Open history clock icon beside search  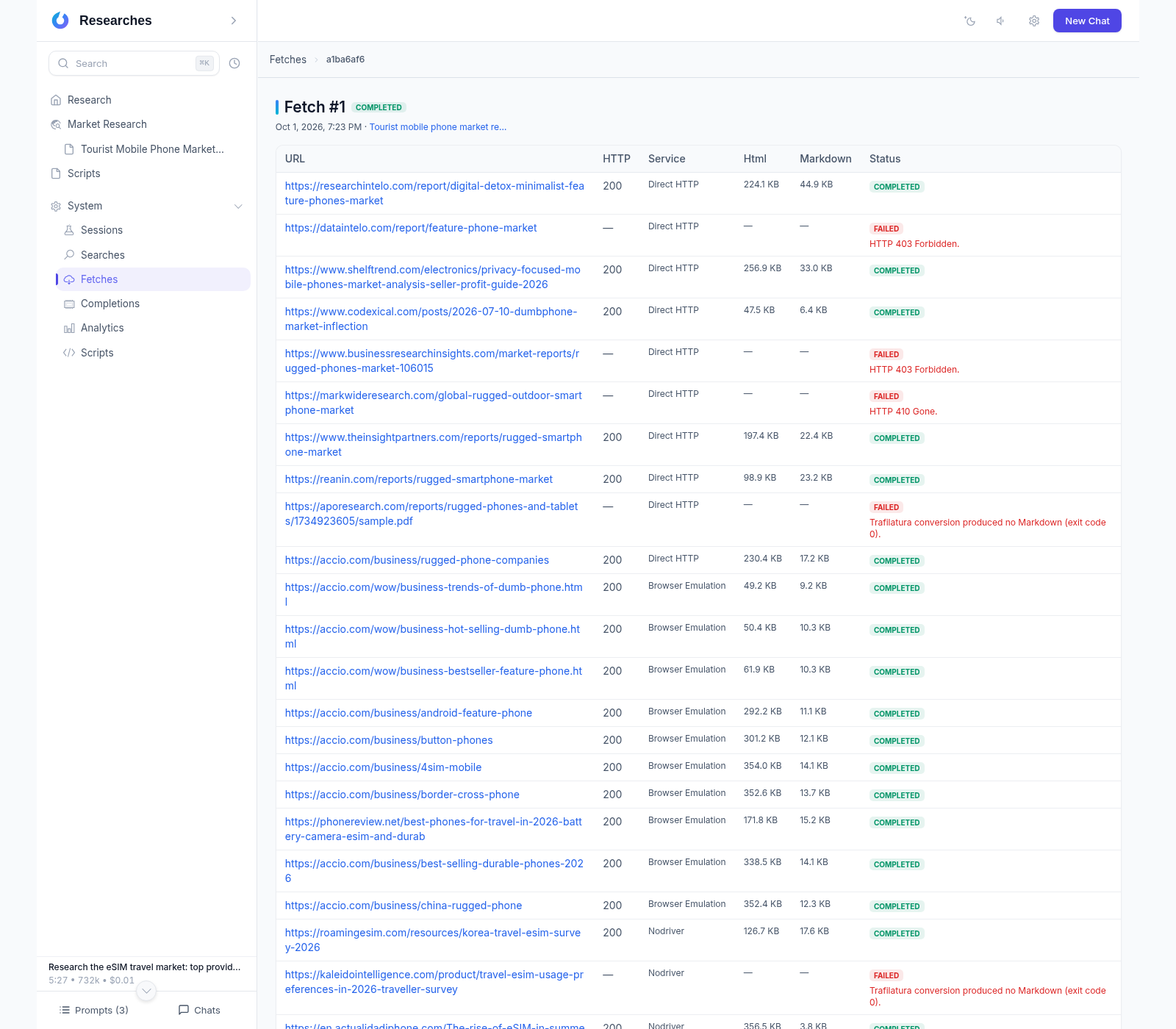click(x=234, y=63)
